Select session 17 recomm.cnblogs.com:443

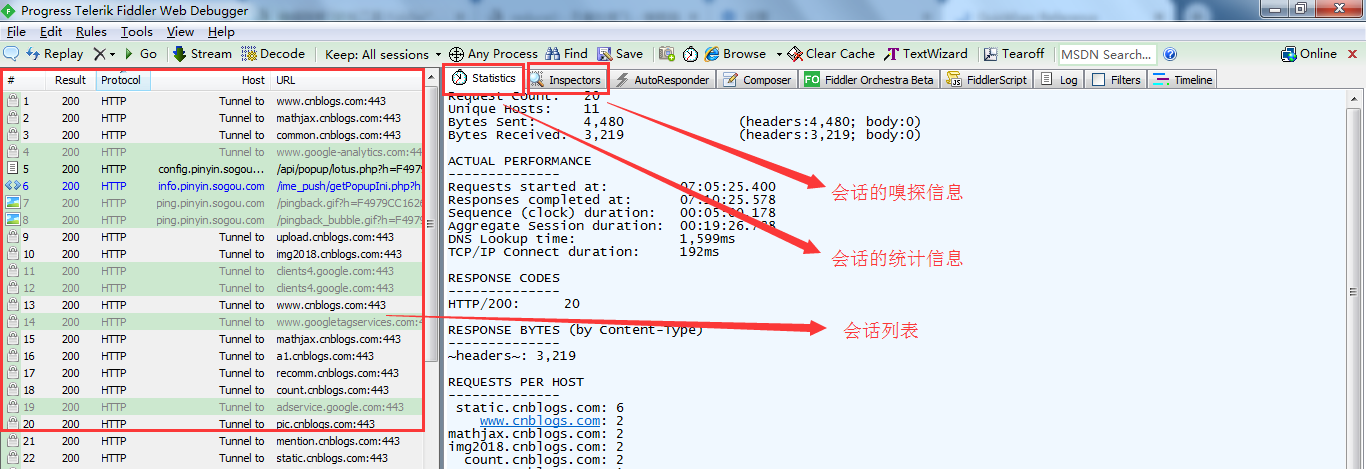tap(212, 373)
